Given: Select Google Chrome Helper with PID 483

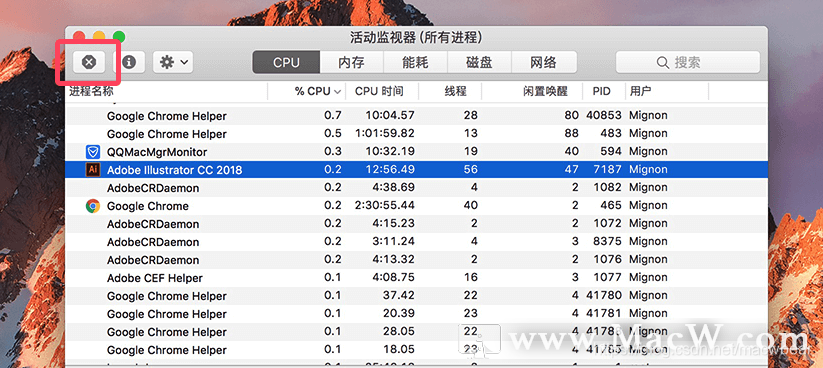Looking at the screenshot, I should [417, 133].
